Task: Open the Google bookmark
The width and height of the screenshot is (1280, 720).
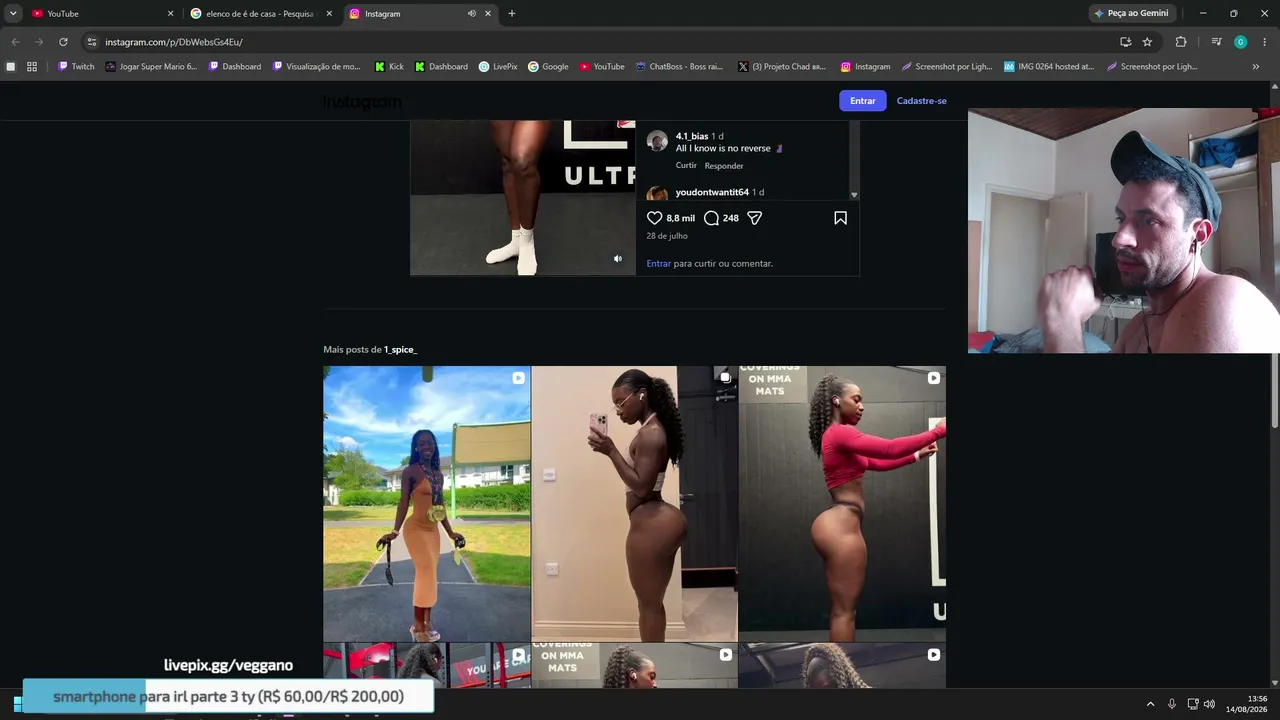Action: point(548,67)
